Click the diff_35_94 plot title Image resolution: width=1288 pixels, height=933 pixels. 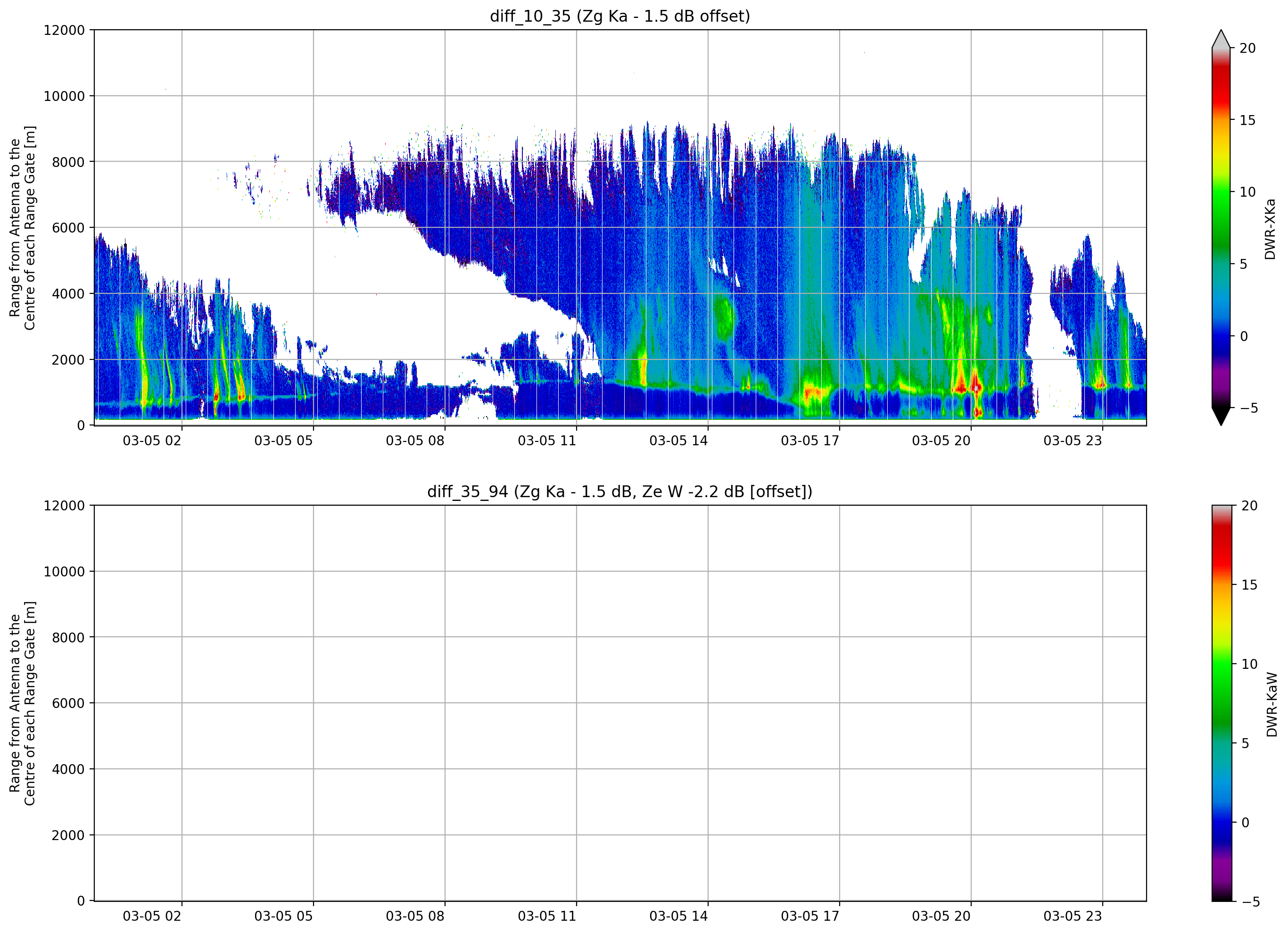pos(619,491)
